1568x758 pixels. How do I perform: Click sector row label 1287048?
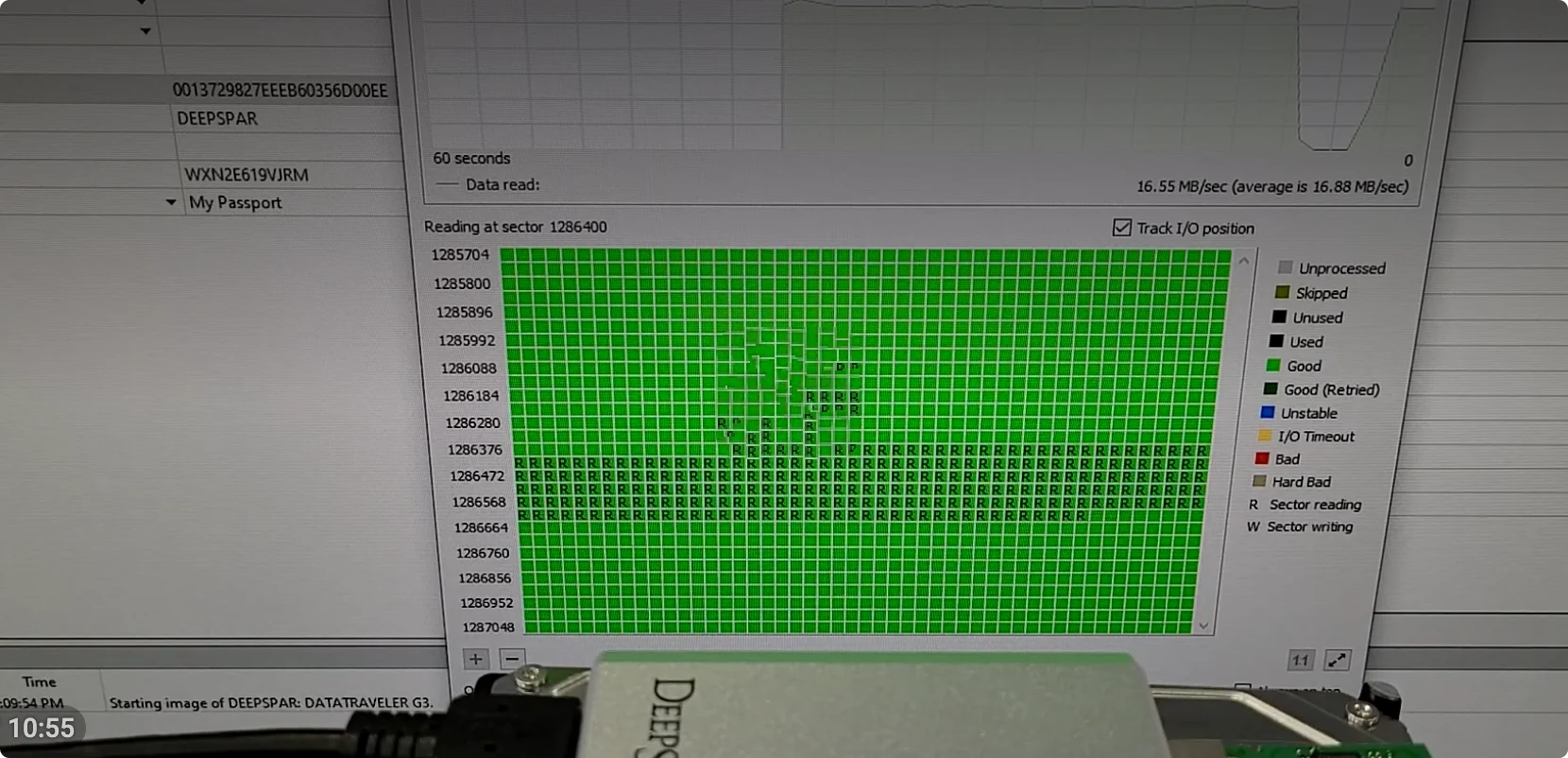(x=488, y=627)
